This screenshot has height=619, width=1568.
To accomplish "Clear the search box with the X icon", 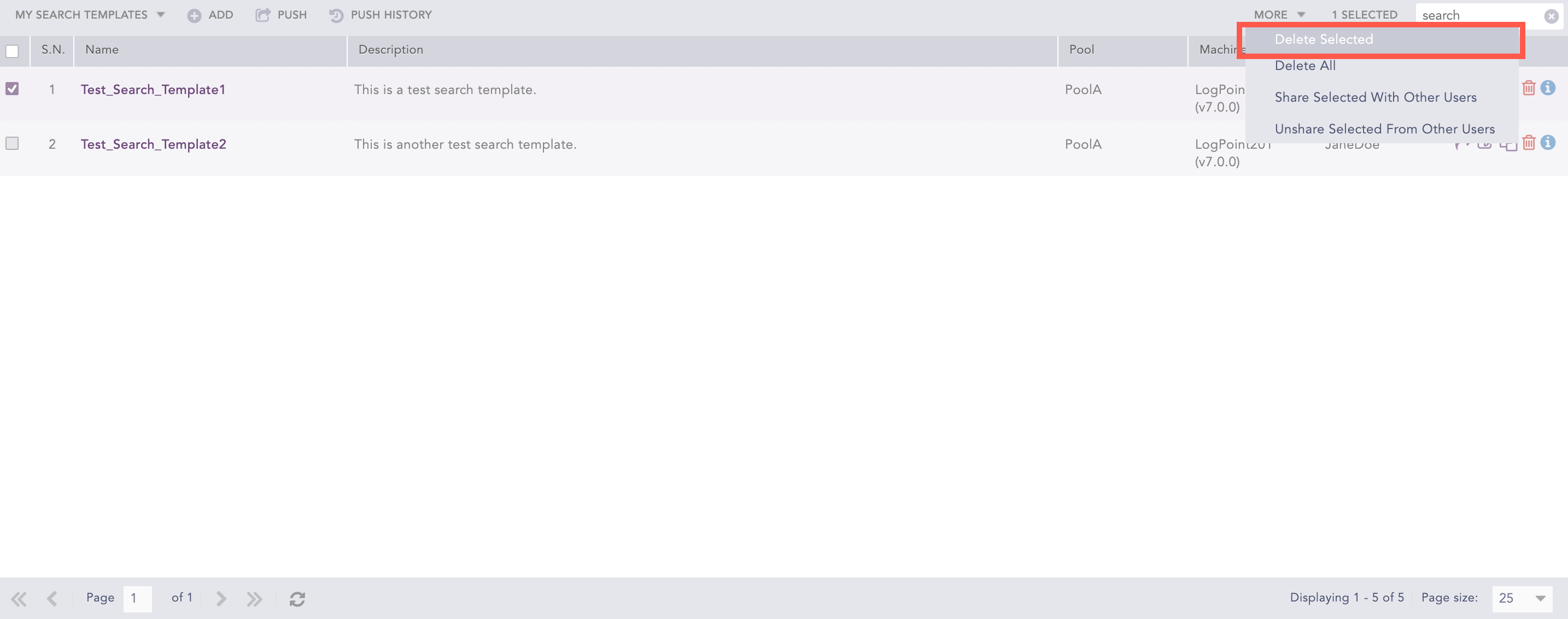I will [1551, 16].
